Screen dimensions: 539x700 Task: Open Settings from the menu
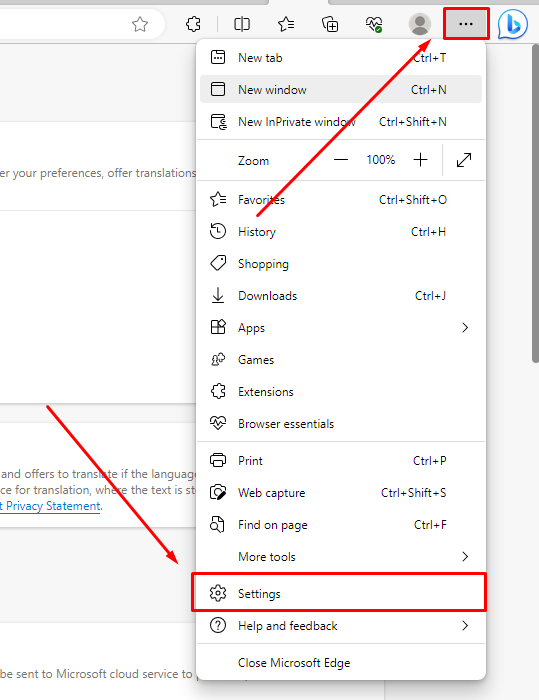[x=341, y=593]
